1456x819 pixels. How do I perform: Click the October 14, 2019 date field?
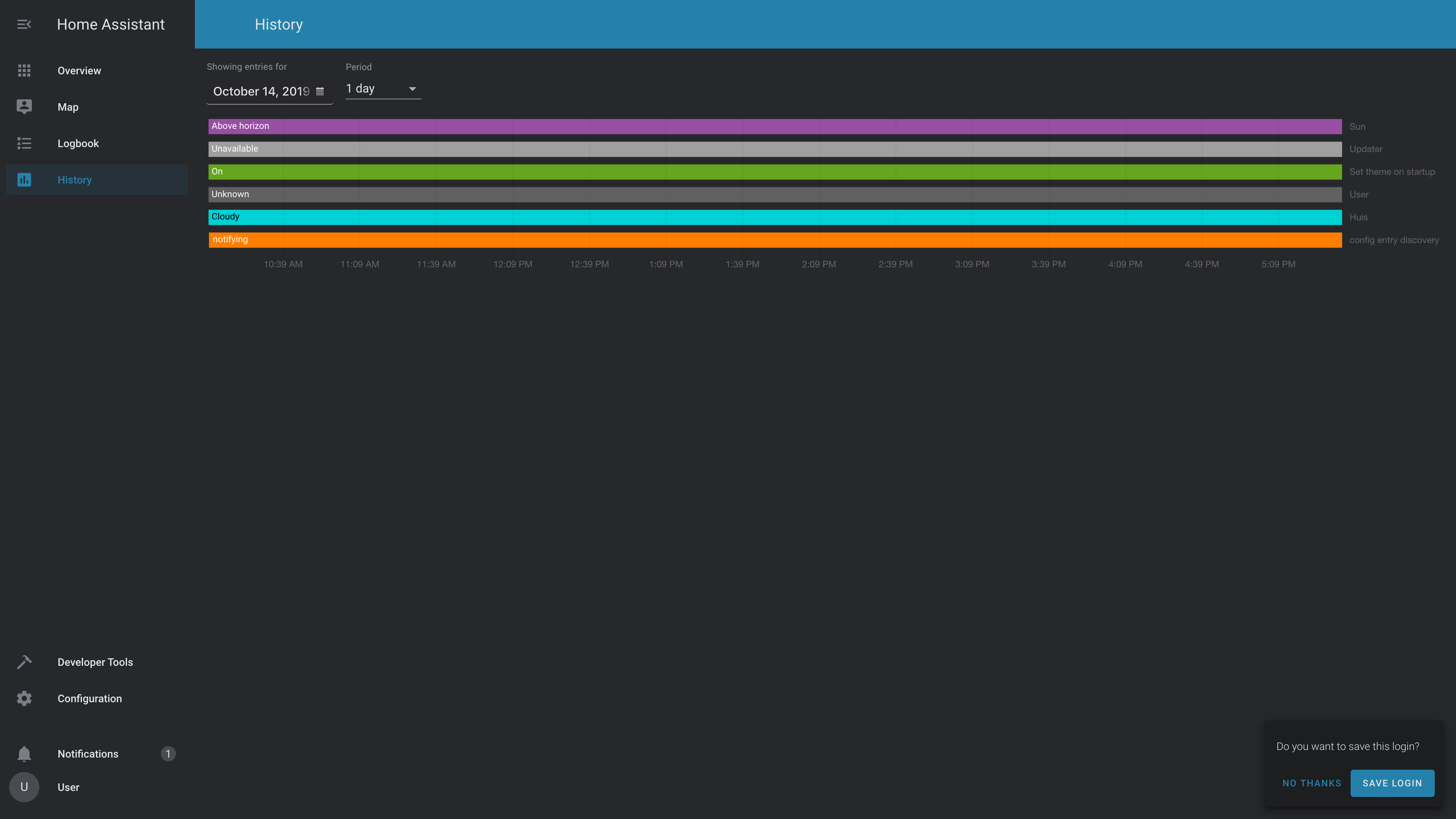(x=261, y=91)
